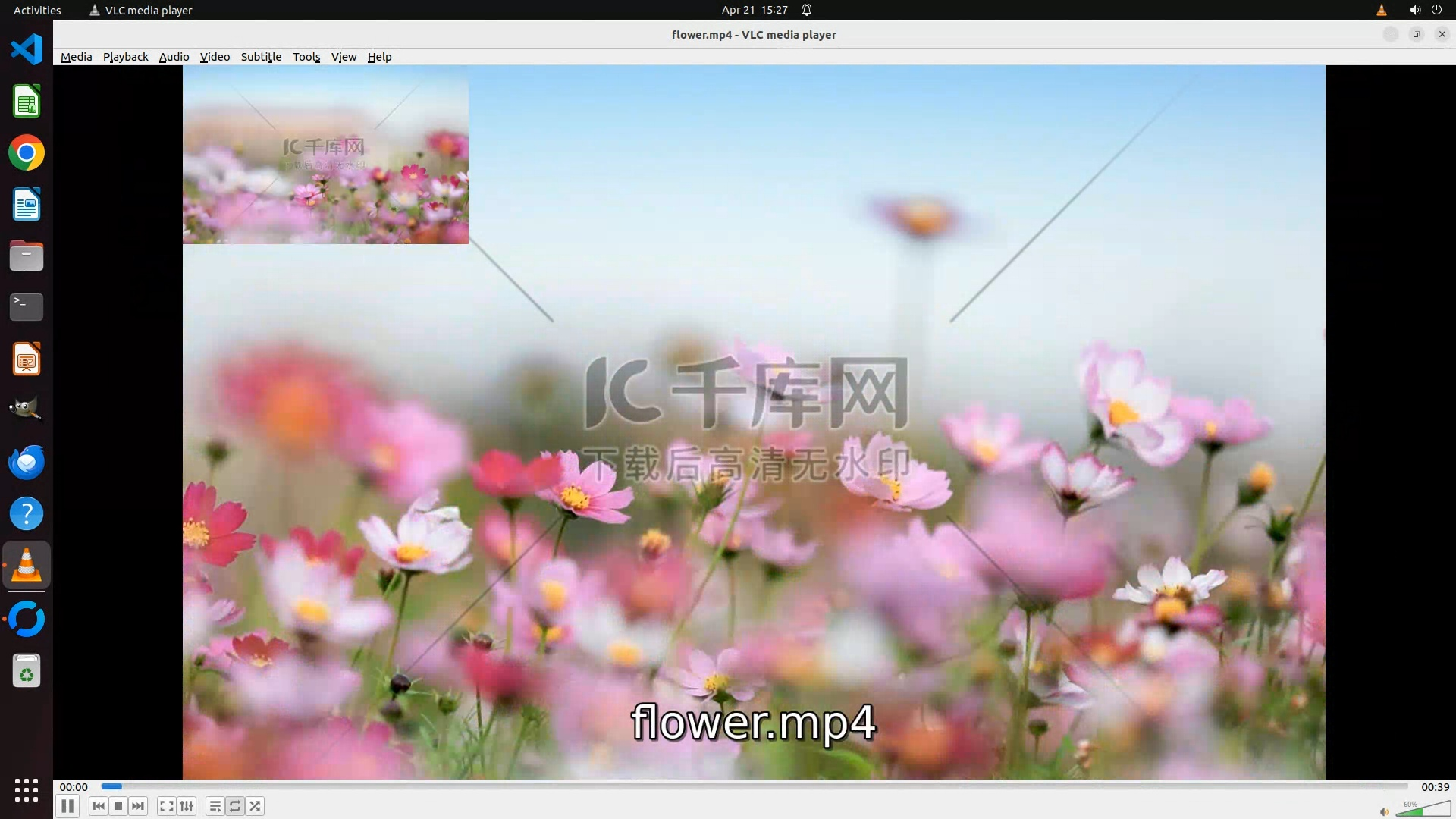Expand the Playback menu
Image resolution: width=1456 pixels, height=819 pixels.
tap(125, 57)
